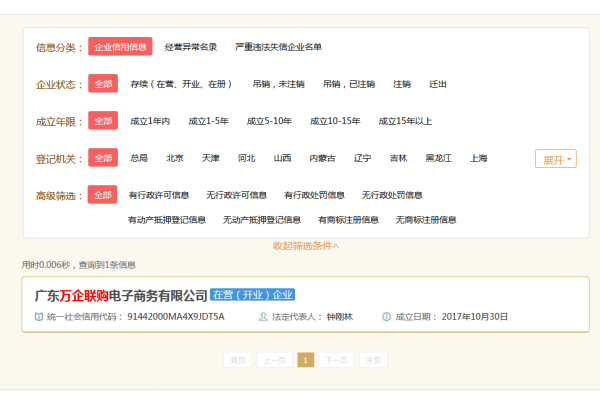Expand registration authorities with 展开 dropdown

pyautogui.click(x=556, y=159)
